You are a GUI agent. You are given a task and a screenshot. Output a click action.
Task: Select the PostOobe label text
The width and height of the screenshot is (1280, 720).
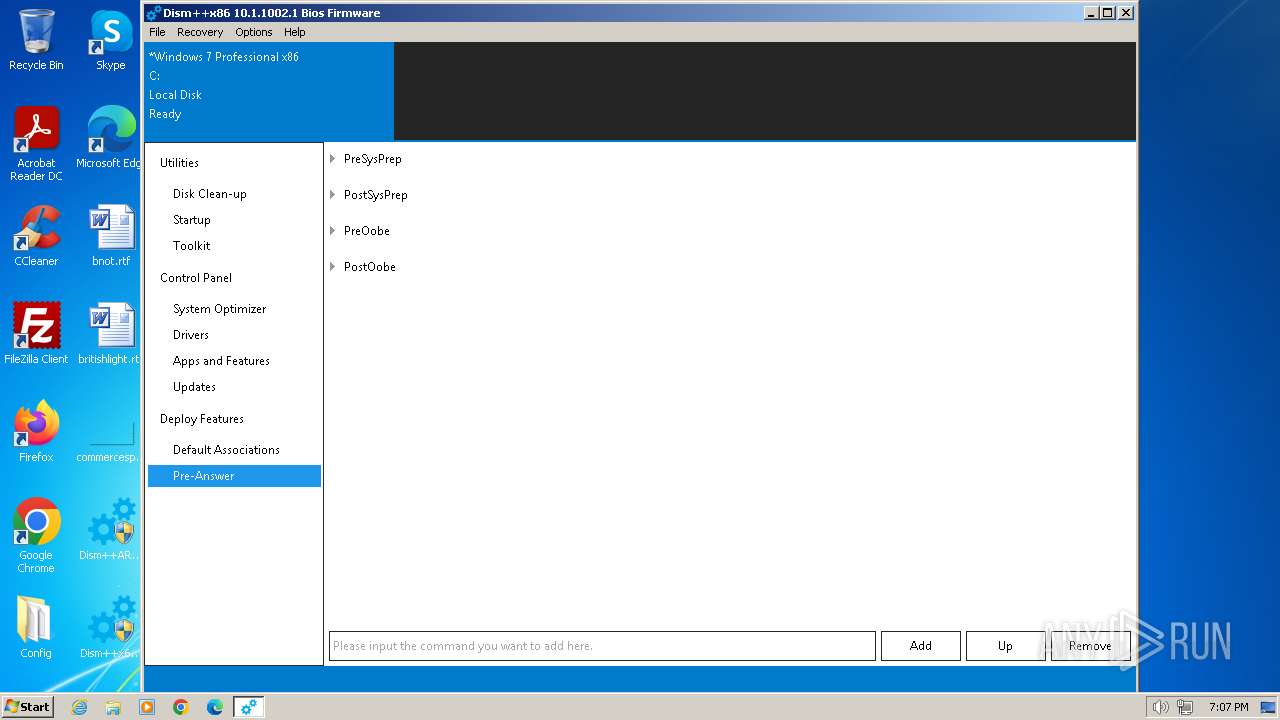[x=370, y=267]
